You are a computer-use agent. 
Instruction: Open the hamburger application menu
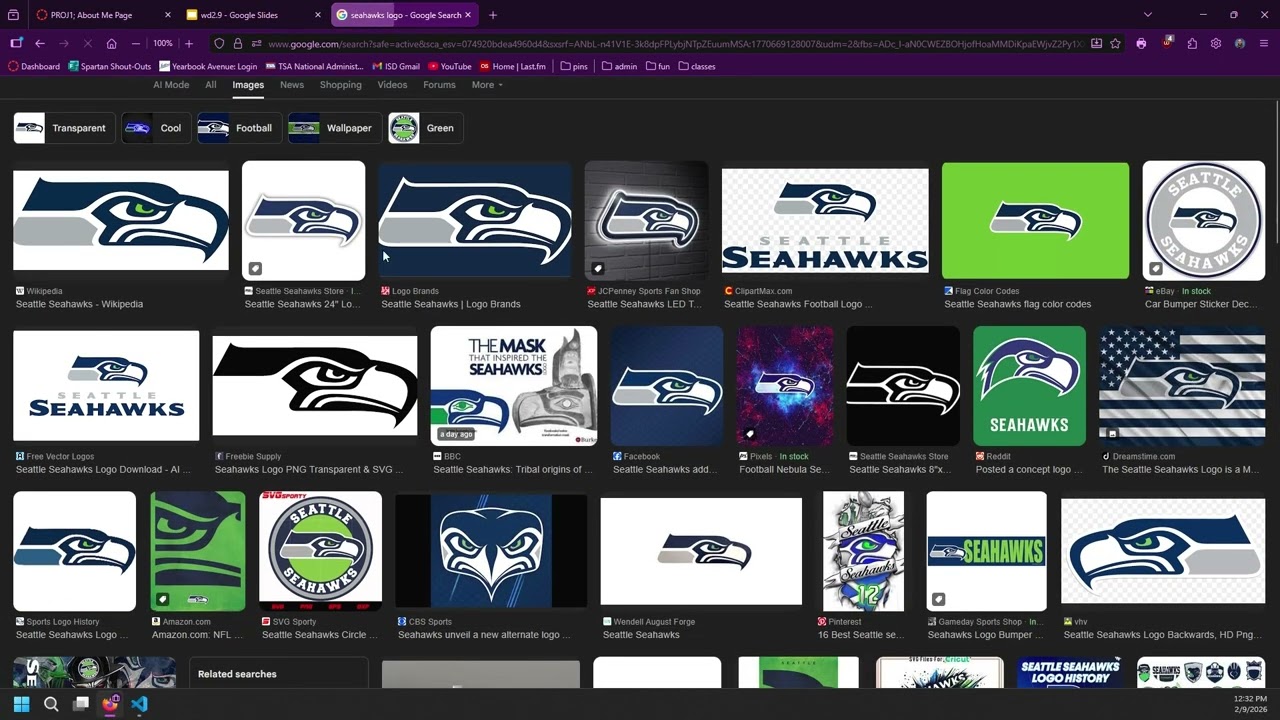1264,44
